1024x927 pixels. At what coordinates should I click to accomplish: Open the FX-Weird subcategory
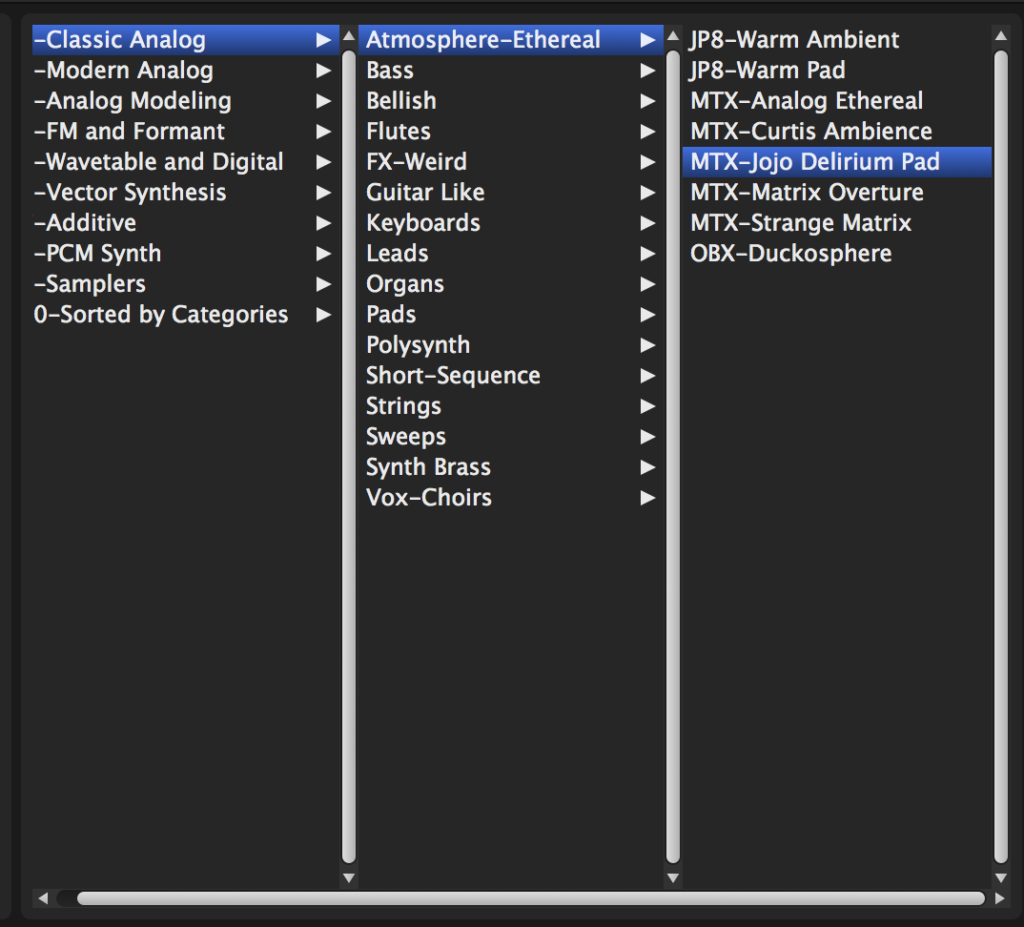click(x=511, y=162)
